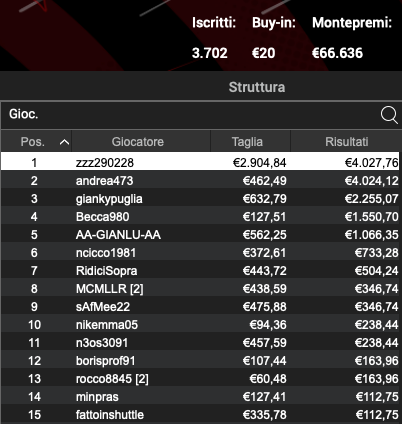Select player MCMLLR [2] row

[200, 289]
